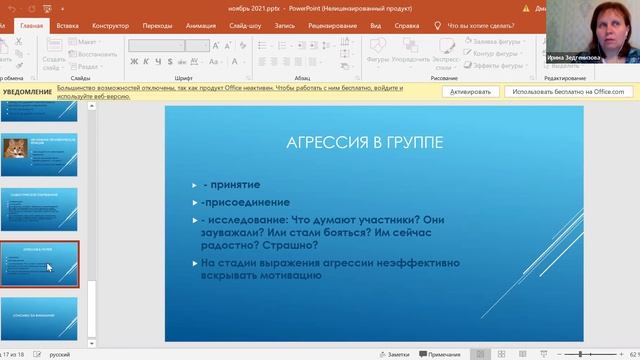The image size is (640, 360).
Task: Click the Заметки notes button
Action: pyautogui.click(x=394, y=354)
